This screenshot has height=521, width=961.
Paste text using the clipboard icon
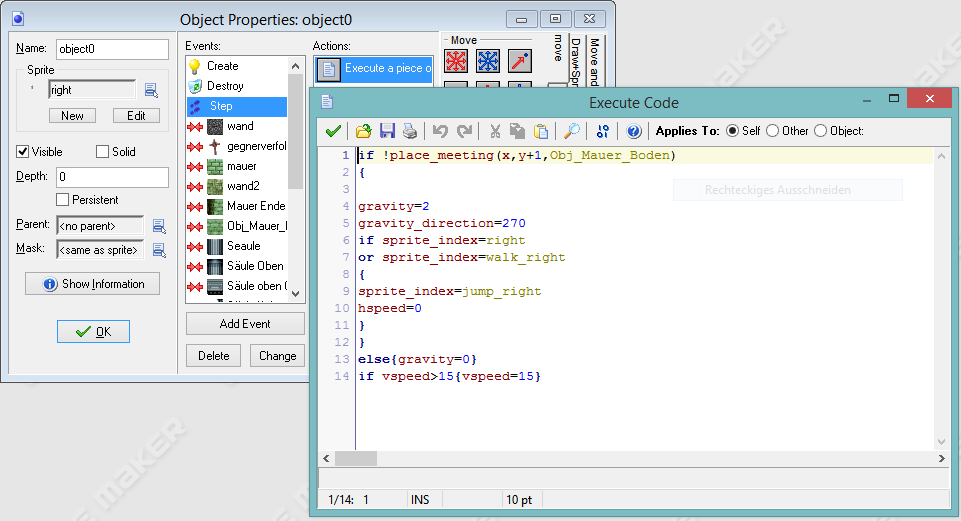click(540, 131)
